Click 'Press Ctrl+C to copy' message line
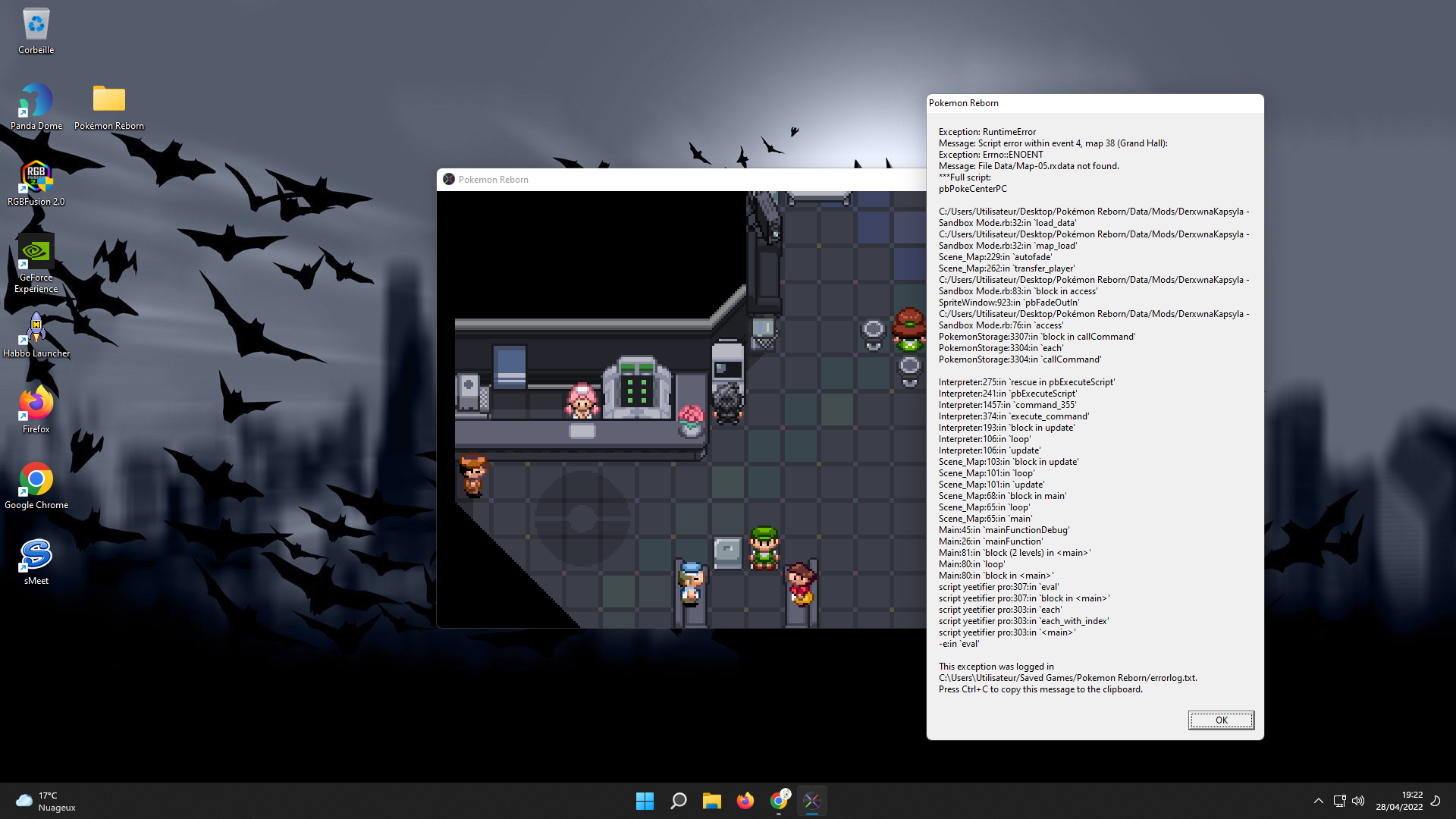Screen dimensions: 1456x819 (1040, 689)
